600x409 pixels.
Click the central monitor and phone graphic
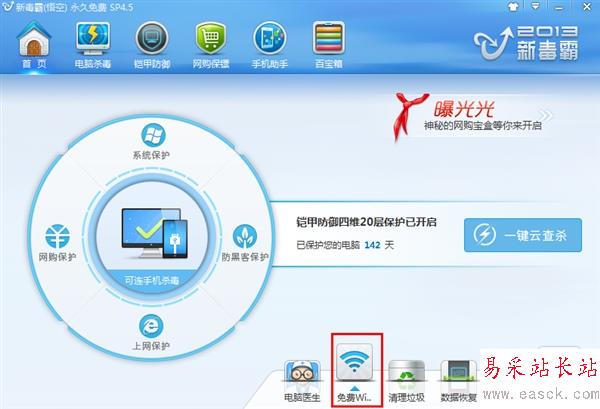coord(155,233)
